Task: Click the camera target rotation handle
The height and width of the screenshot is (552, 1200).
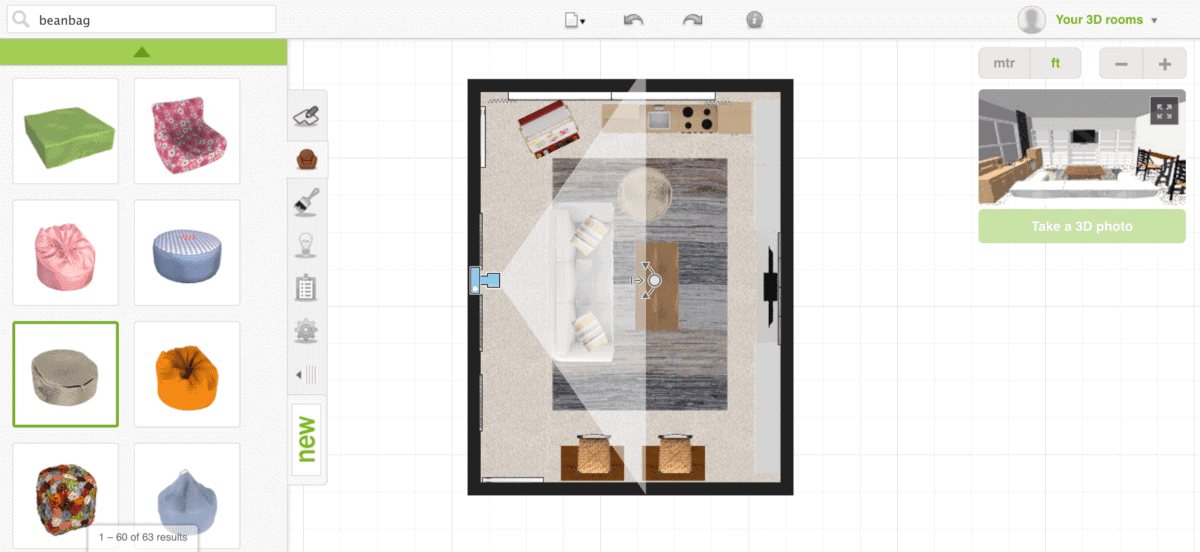Action: (x=654, y=282)
